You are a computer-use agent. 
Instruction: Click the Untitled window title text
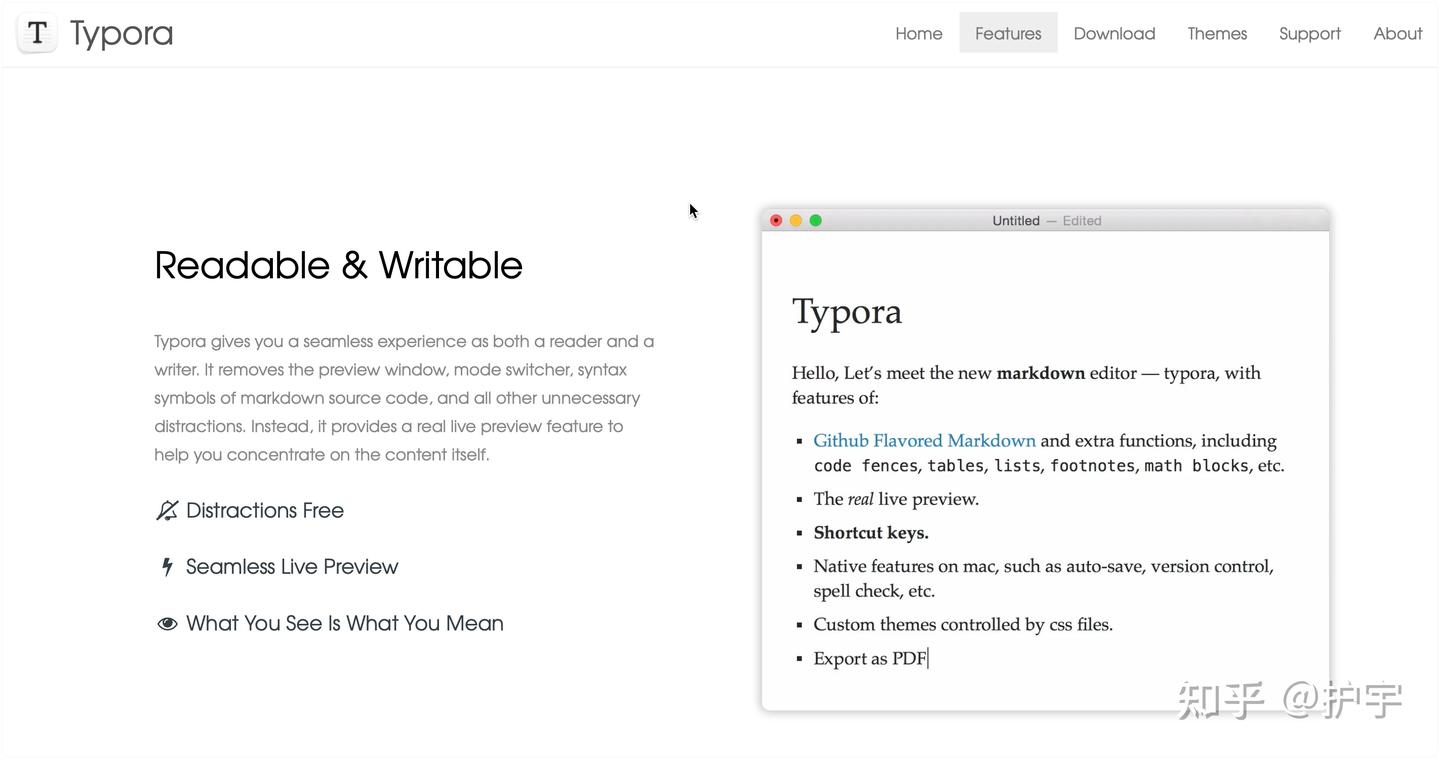click(1016, 221)
